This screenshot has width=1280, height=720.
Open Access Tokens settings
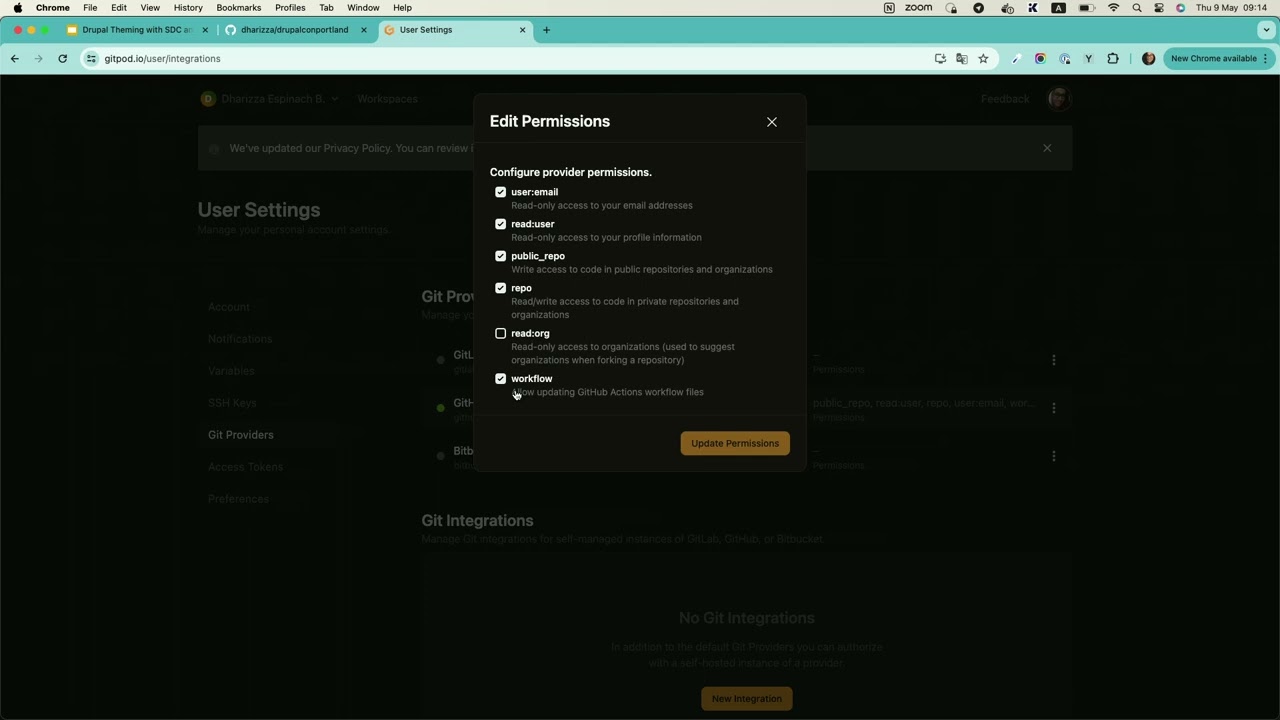246,467
